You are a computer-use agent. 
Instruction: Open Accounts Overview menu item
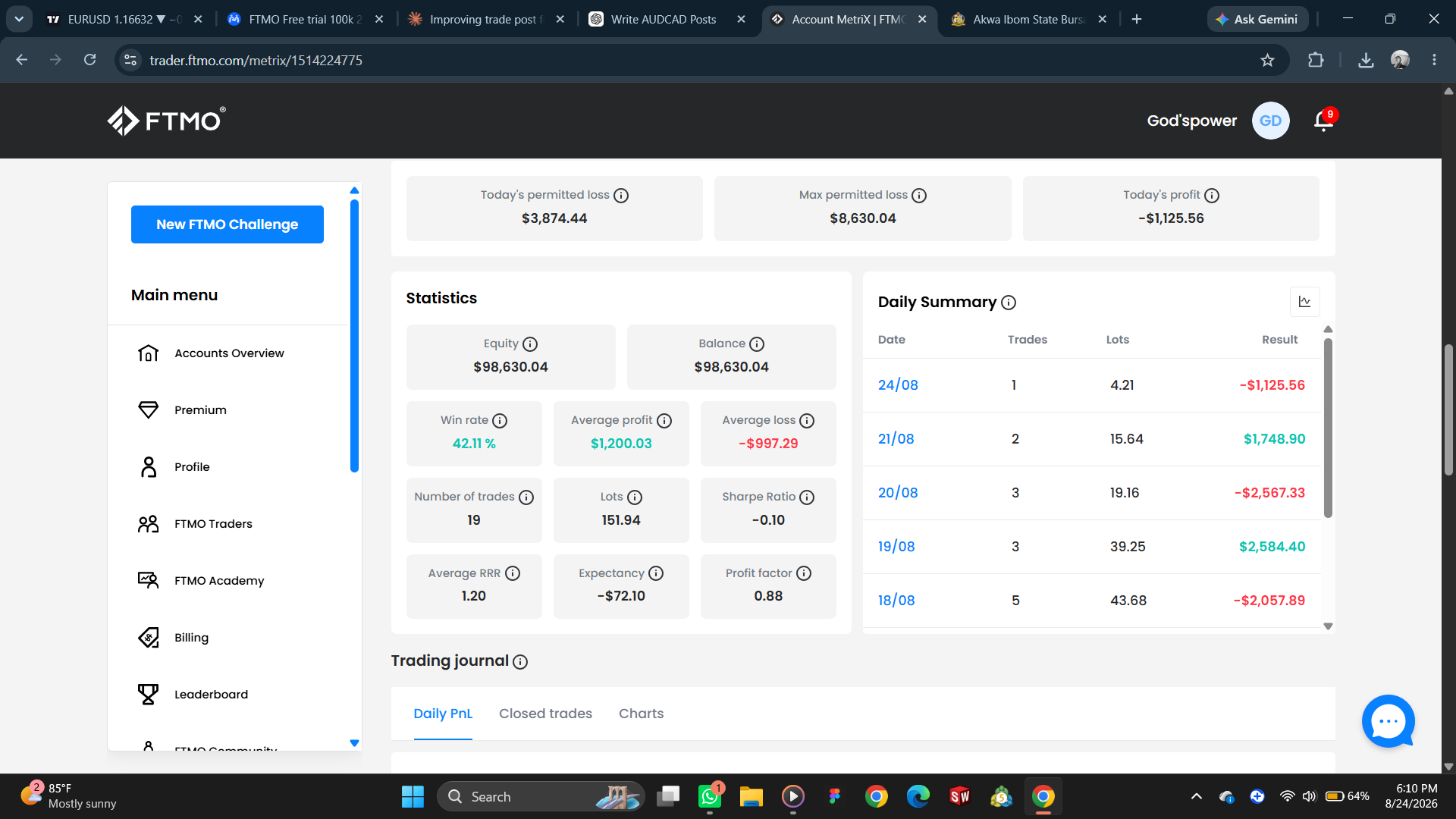point(228,353)
